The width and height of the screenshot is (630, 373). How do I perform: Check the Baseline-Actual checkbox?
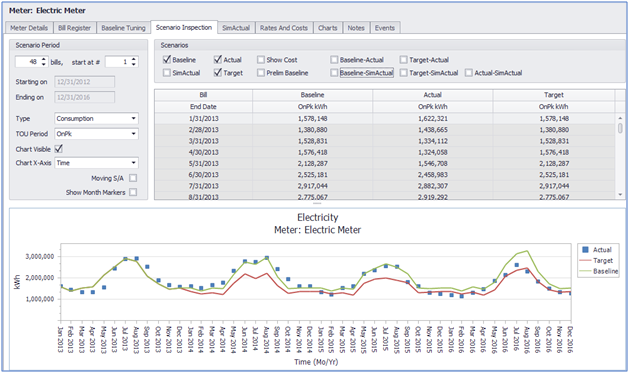pyautogui.click(x=334, y=59)
